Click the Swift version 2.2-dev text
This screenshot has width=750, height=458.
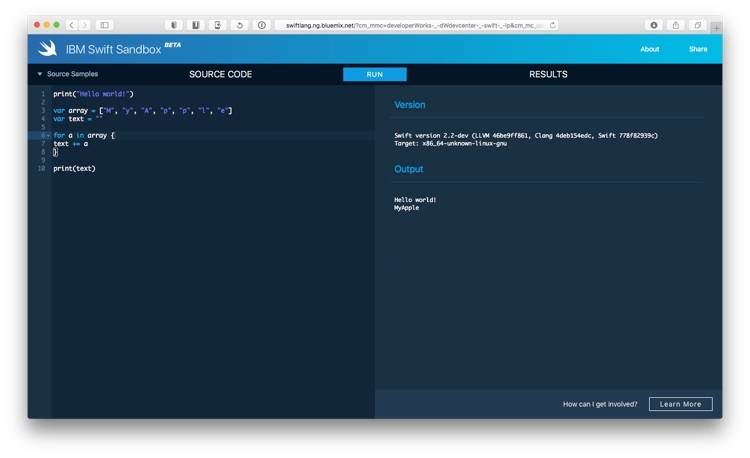coord(526,136)
